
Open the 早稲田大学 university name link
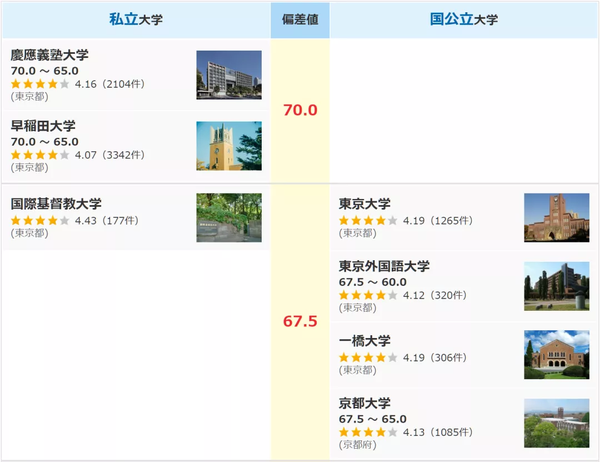43,126
